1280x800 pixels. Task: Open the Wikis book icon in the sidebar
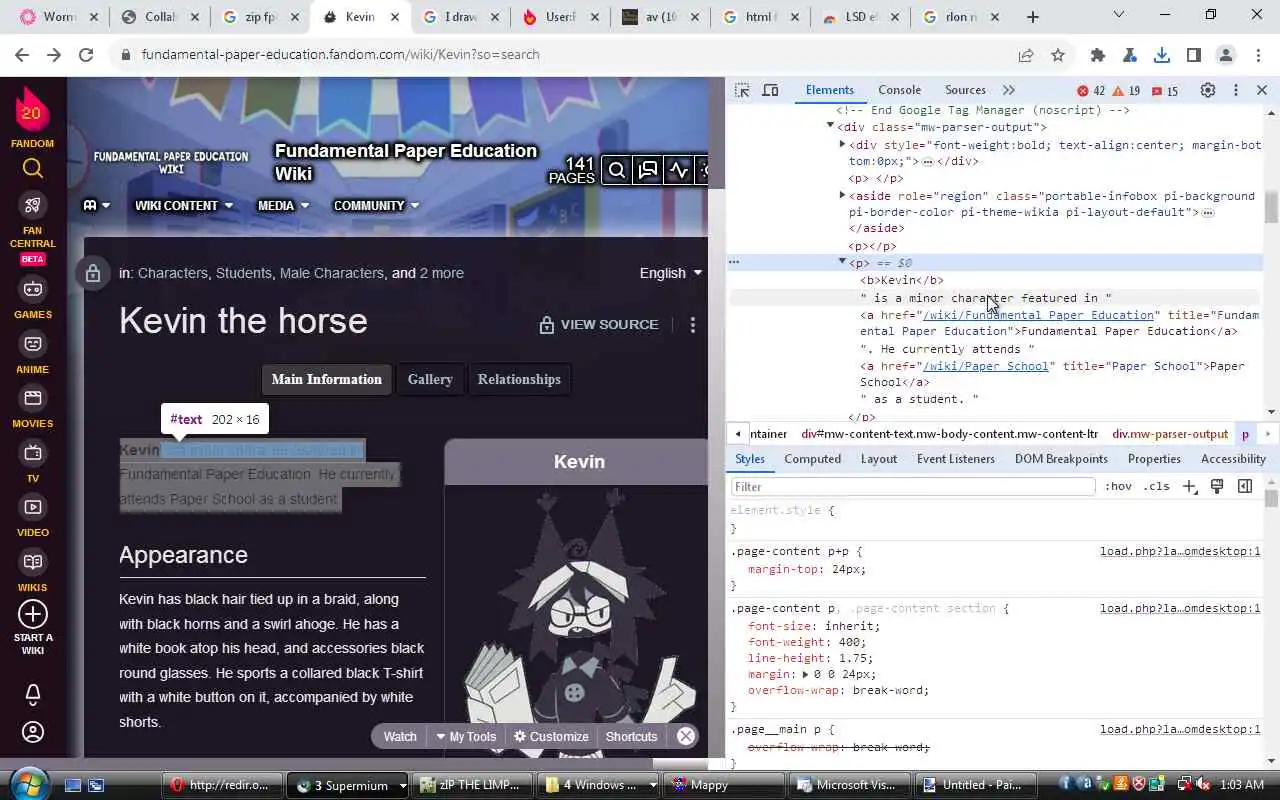(x=33, y=562)
